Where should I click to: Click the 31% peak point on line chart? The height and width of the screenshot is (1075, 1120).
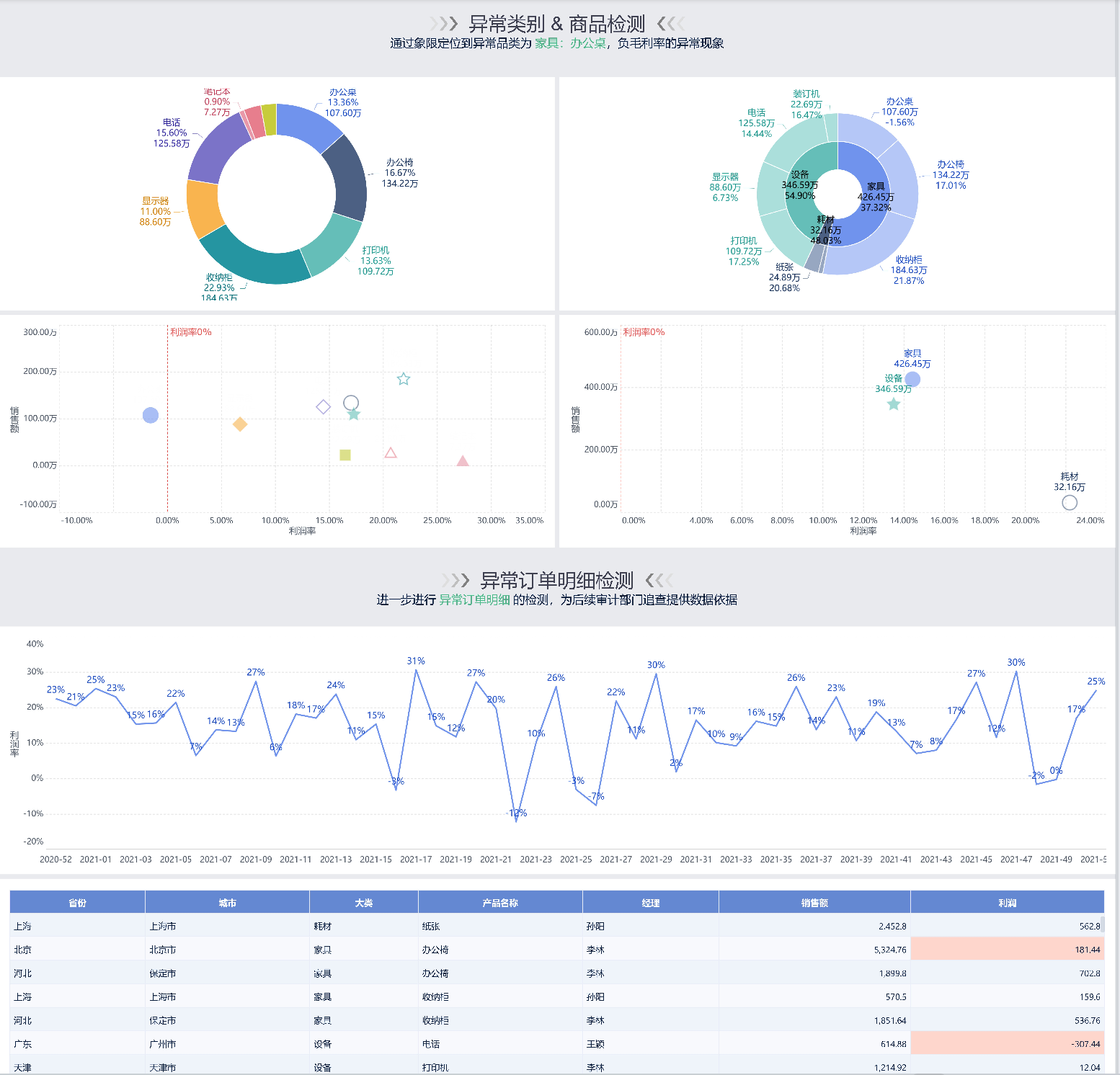pos(416,670)
